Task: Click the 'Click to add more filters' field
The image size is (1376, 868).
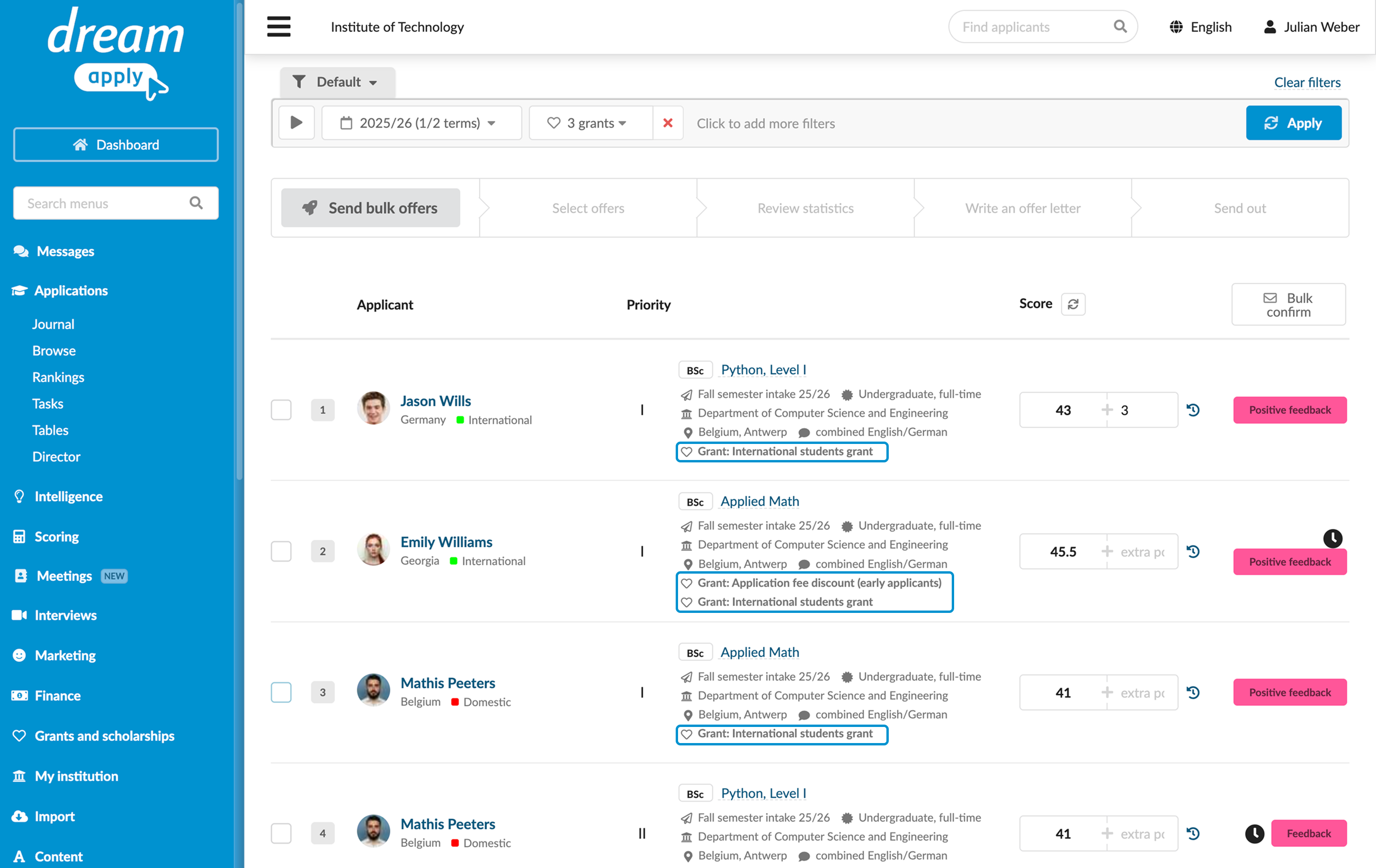Action: click(x=766, y=124)
